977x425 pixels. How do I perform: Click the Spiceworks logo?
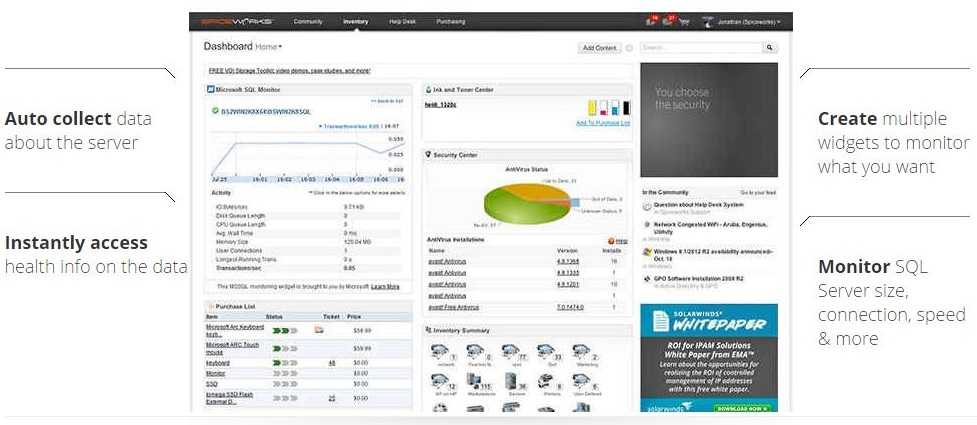(237, 22)
